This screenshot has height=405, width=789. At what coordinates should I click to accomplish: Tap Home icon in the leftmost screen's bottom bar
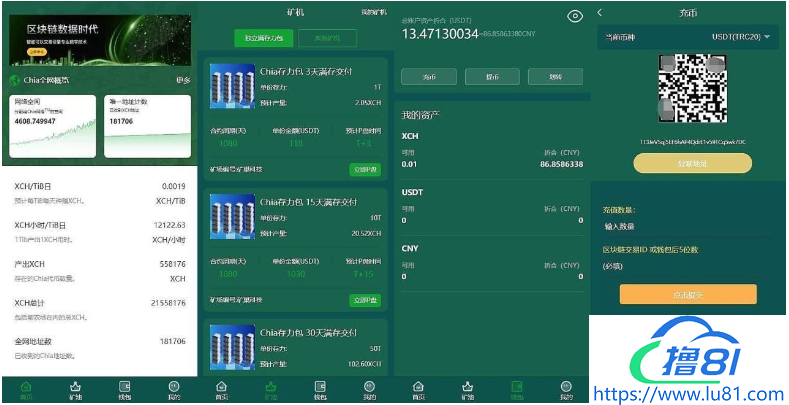click(26, 389)
